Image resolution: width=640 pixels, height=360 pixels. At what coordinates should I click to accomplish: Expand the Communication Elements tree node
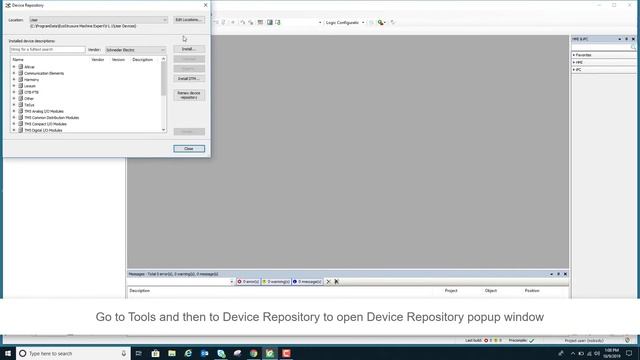14,73
